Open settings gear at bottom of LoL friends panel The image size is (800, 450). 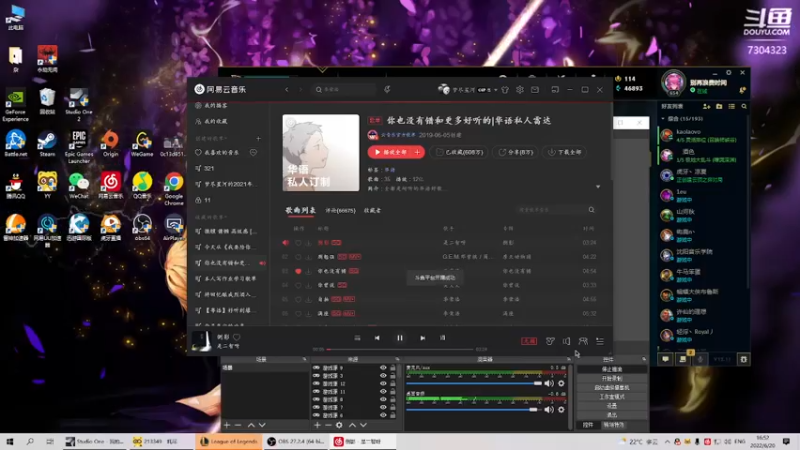click(744, 359)
